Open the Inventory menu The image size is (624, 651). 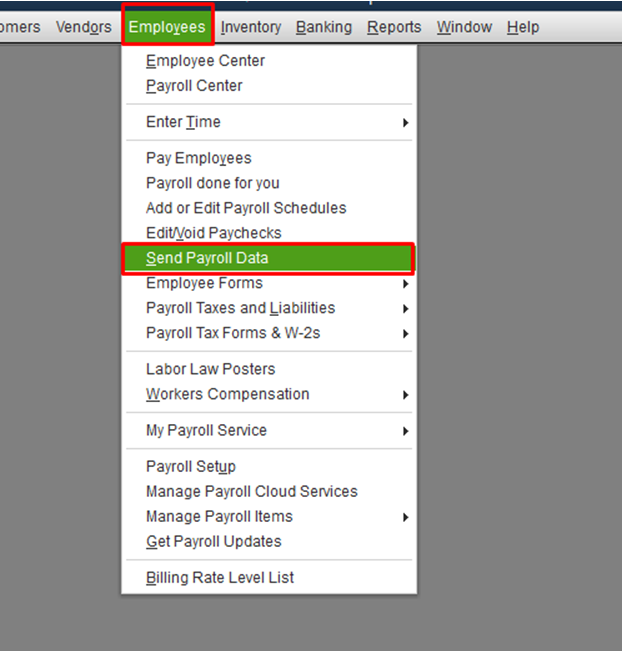click(251, 27)
